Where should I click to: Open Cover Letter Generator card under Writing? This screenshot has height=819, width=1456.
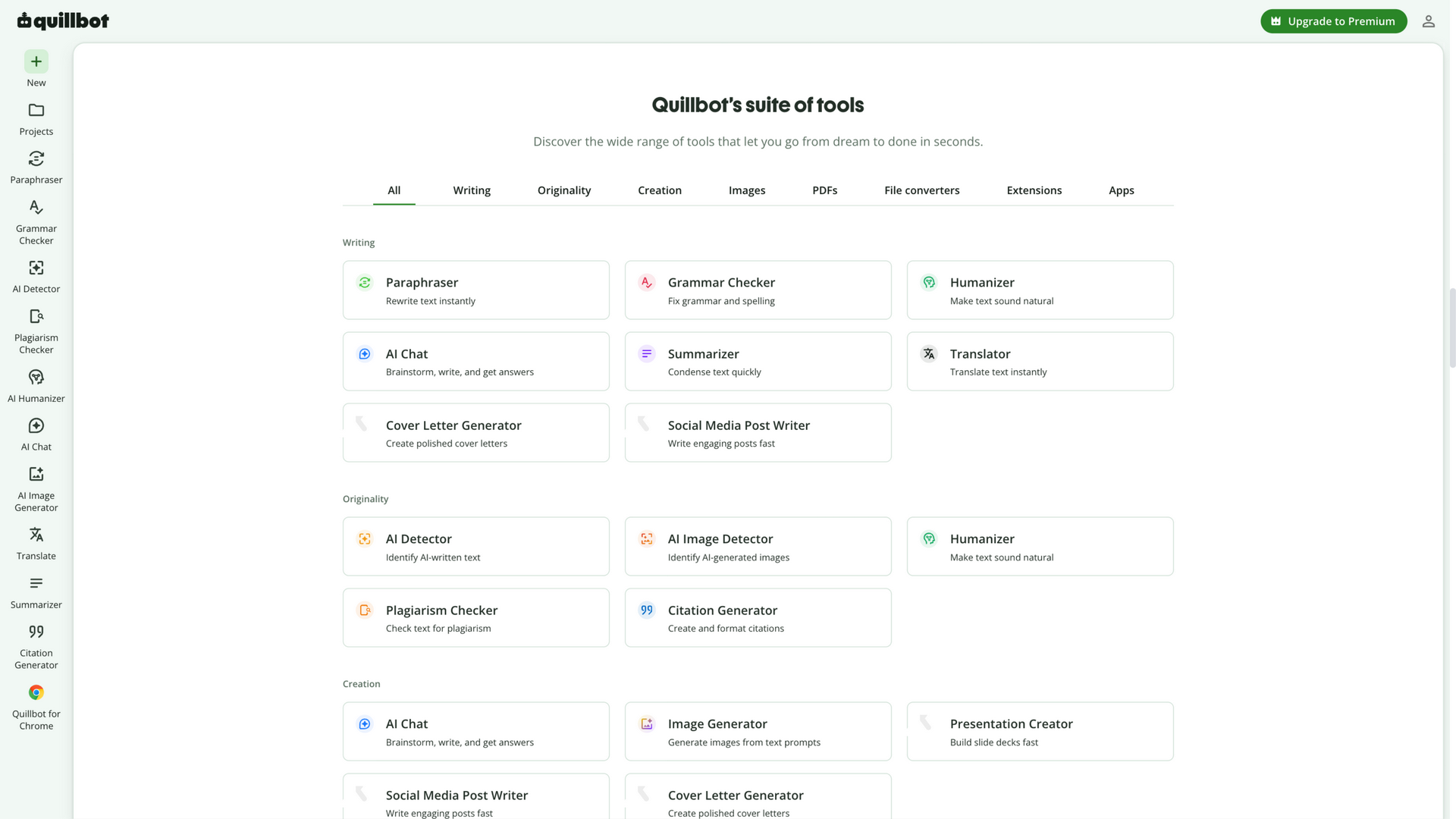(x=476, y=433)
